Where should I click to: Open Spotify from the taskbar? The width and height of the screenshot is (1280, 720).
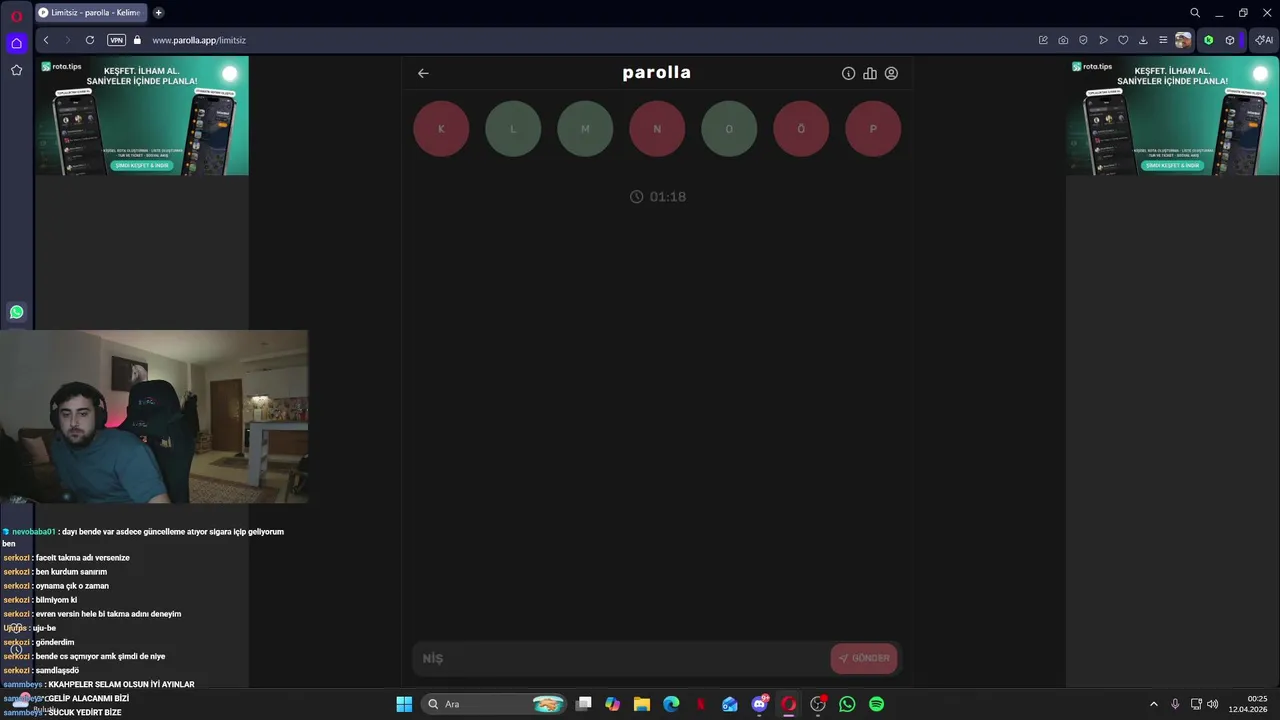click(876, 704)
